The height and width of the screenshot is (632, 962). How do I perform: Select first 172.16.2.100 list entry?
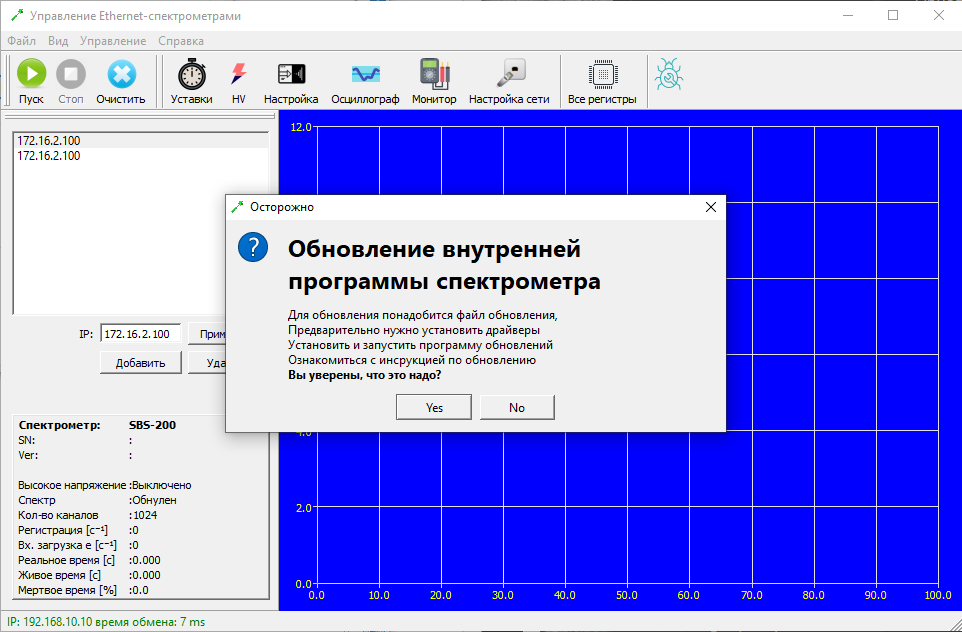pos(49,141)
